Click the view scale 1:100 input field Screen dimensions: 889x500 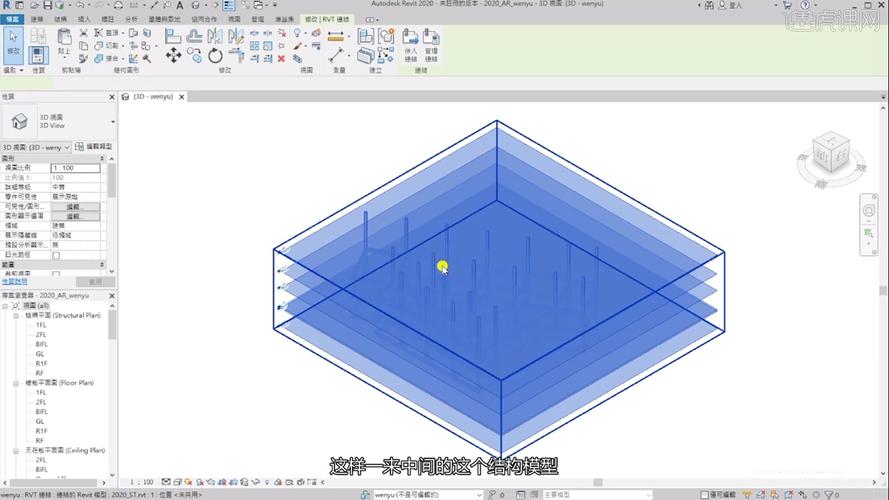pyautogui.click(x=75, y=168)
